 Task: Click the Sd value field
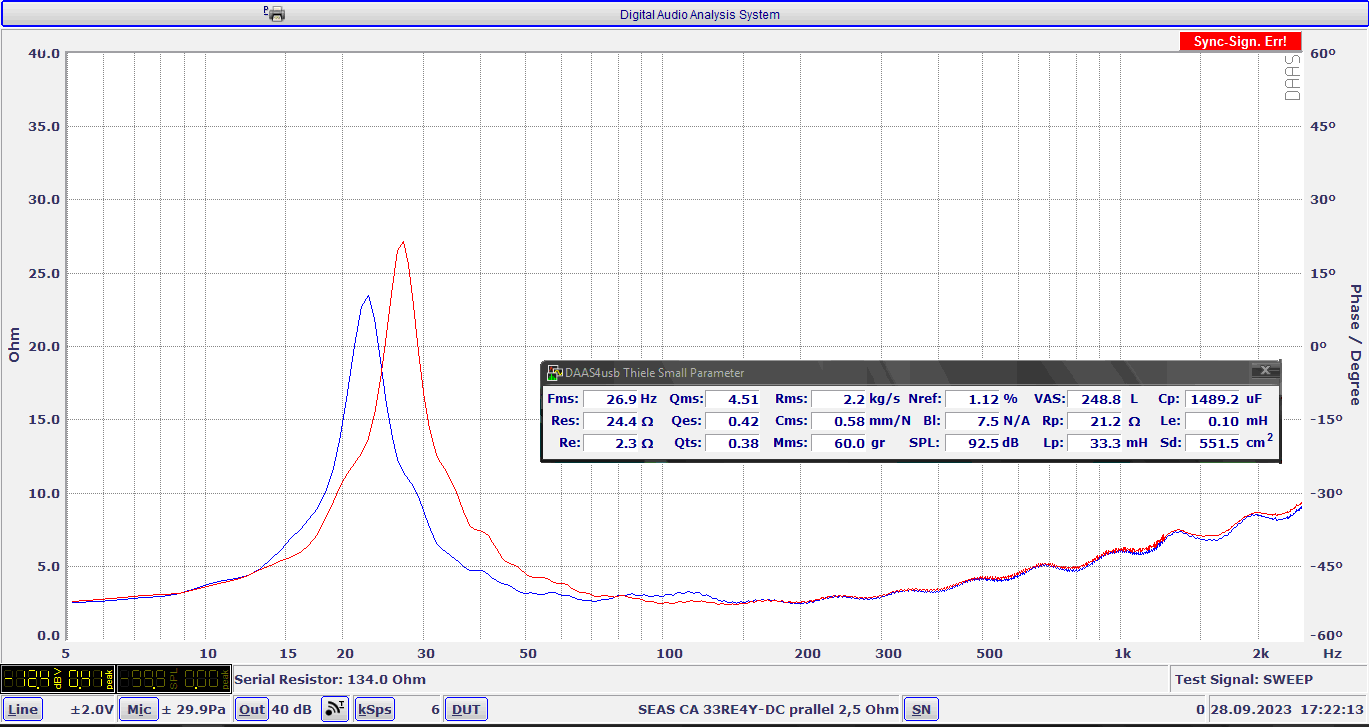click(x=1212, y=443)
